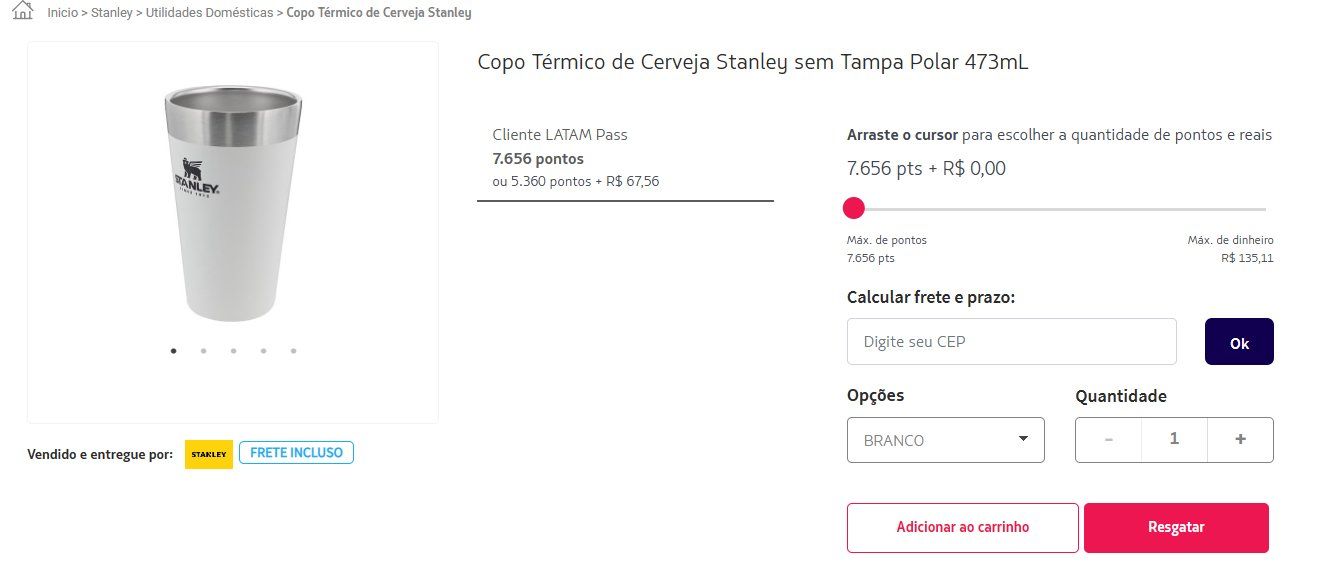1333x573 pixels.
Task: Click the points slider red handle
Action: click(853, 208)
